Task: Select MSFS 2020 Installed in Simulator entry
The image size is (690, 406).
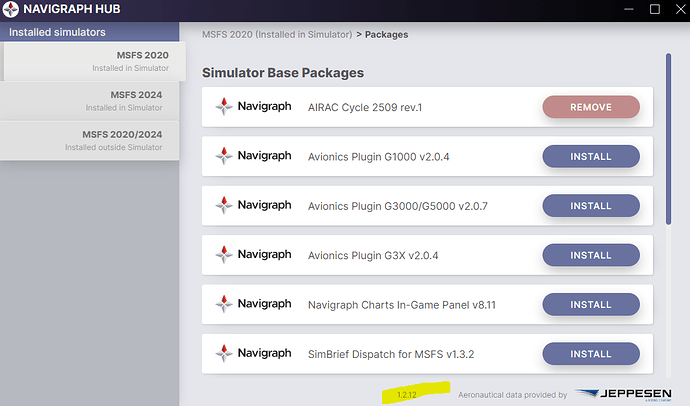Action: coord(94,61)
